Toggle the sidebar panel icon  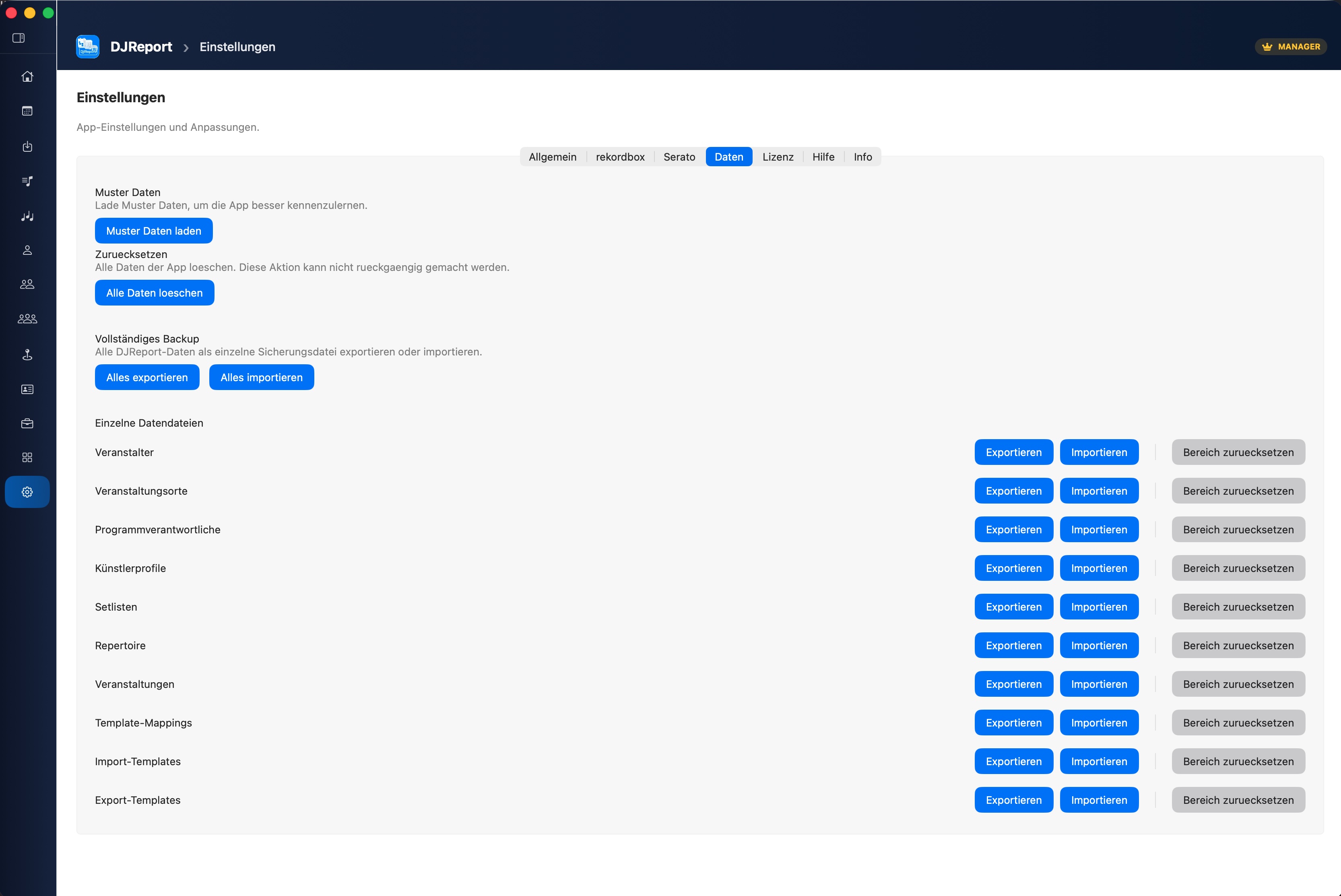click(18, 38)
